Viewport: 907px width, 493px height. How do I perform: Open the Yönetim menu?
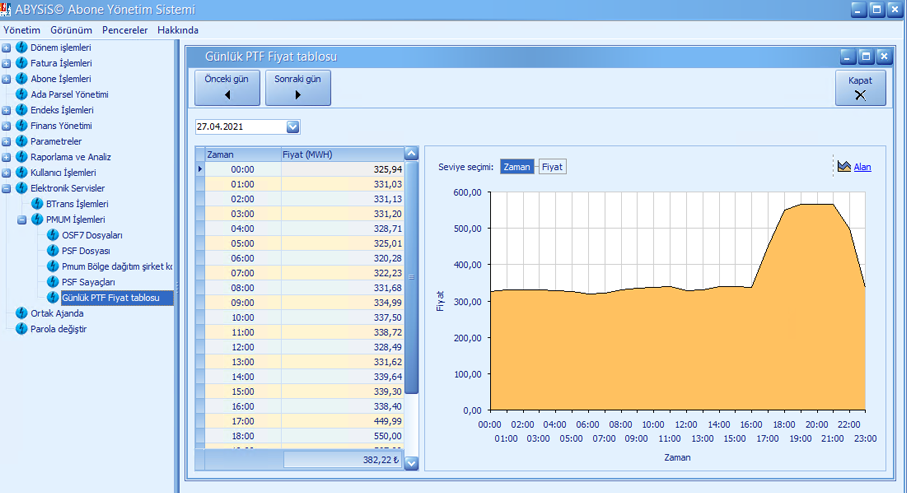click(x=22, y=30)
